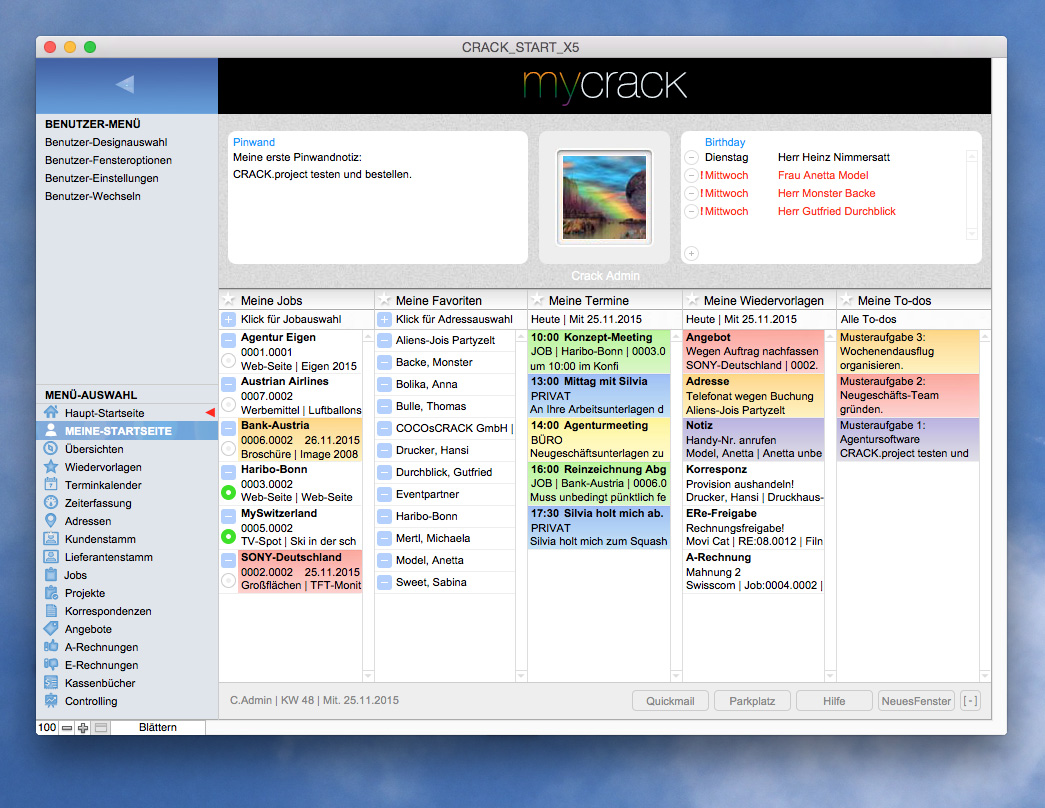Viewport: 1045px width, 808px height.
Task: Increase zoom with the plus control near 100
Action: point(82,726)
